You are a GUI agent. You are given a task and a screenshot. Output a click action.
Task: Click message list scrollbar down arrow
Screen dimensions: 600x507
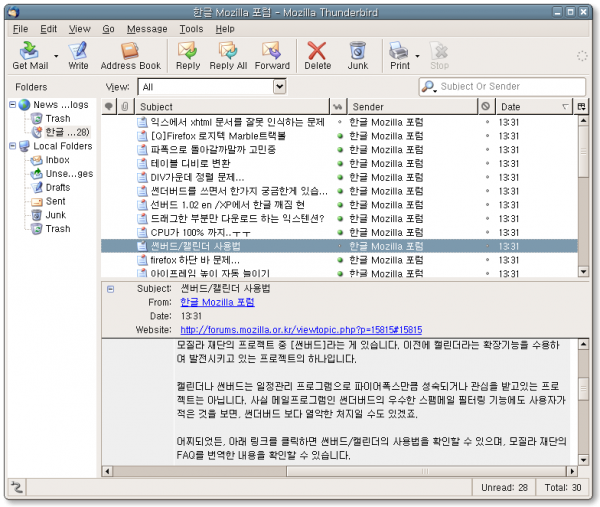click(583, 272)
